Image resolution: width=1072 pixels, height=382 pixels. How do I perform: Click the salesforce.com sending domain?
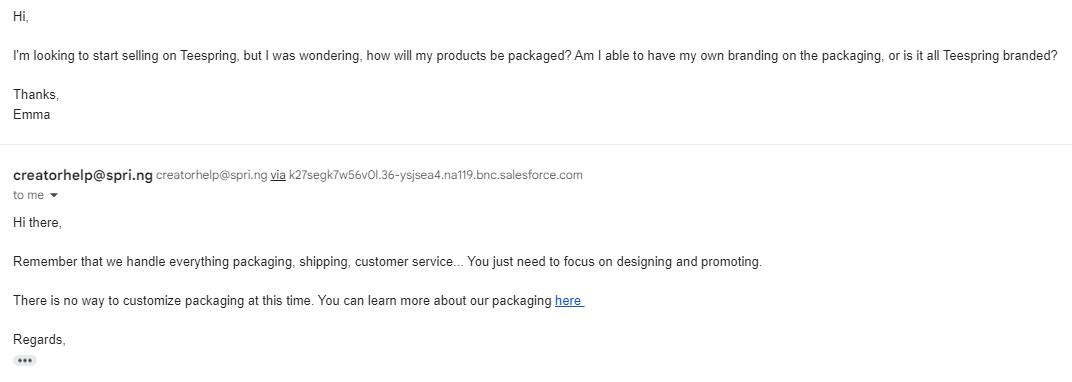[436, 175]
